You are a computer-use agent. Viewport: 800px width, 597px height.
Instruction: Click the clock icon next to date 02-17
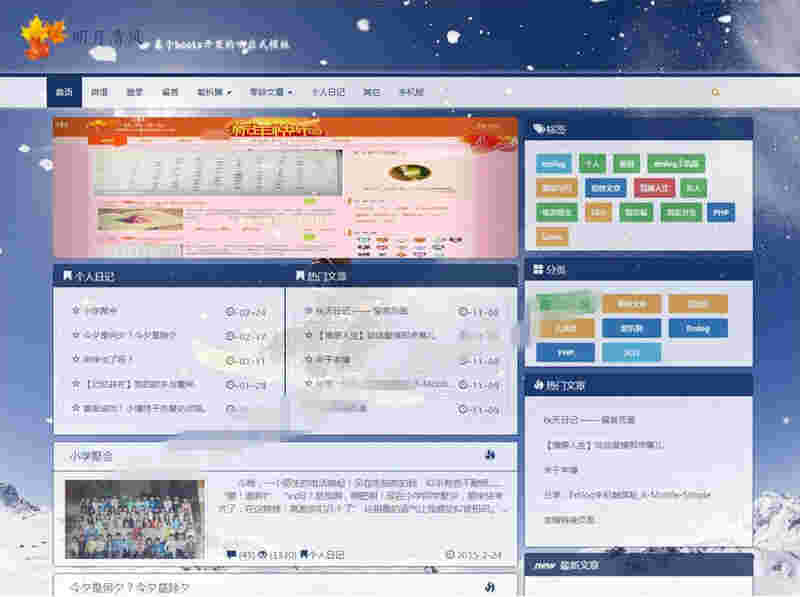coord(231,335)
